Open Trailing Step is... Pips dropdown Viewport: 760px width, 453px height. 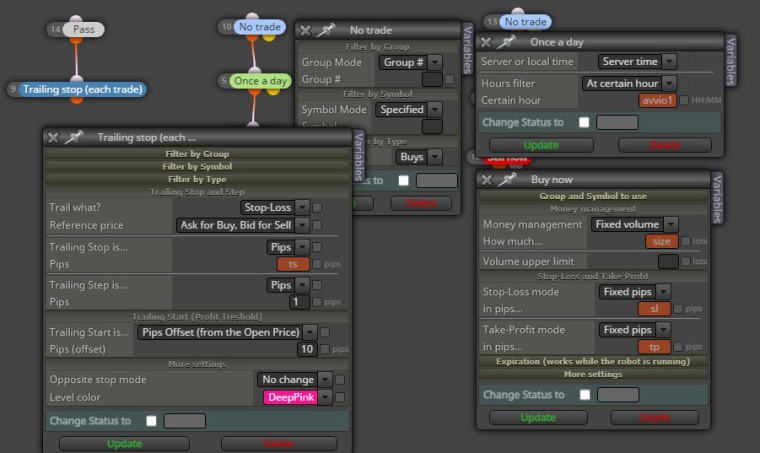coord(287,285)
